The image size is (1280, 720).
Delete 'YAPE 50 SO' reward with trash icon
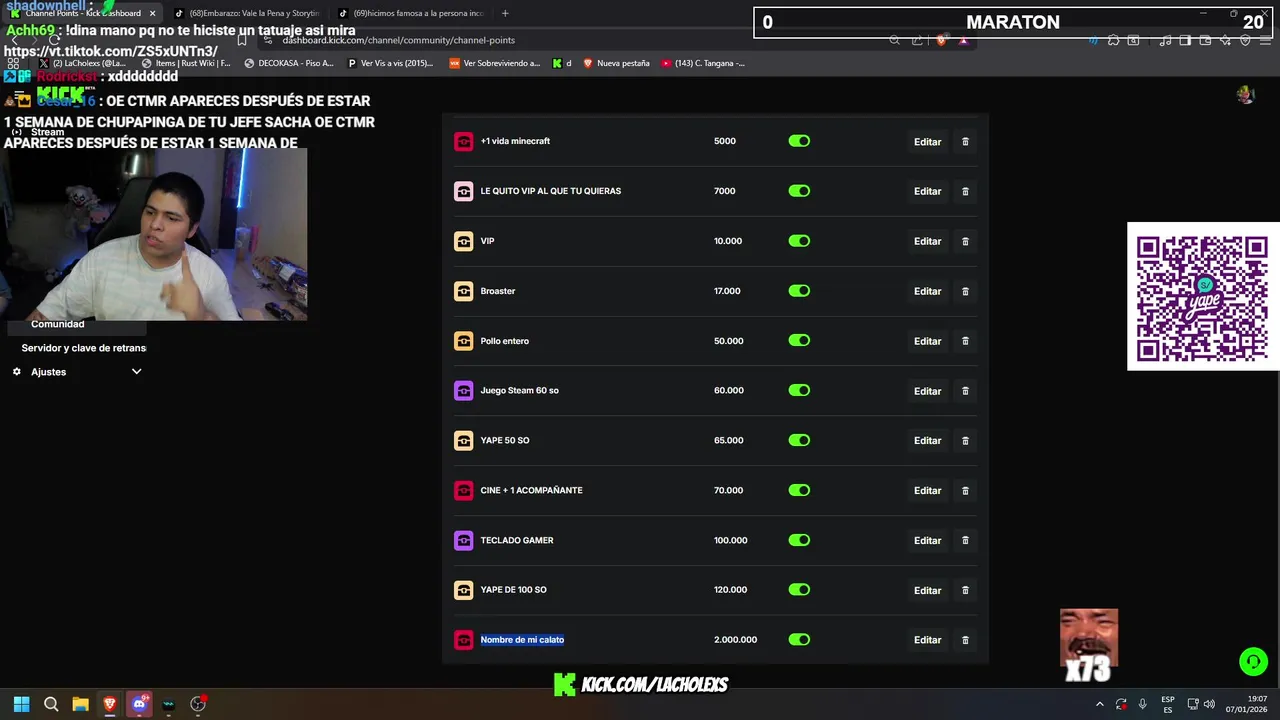(x=965, y=440)
